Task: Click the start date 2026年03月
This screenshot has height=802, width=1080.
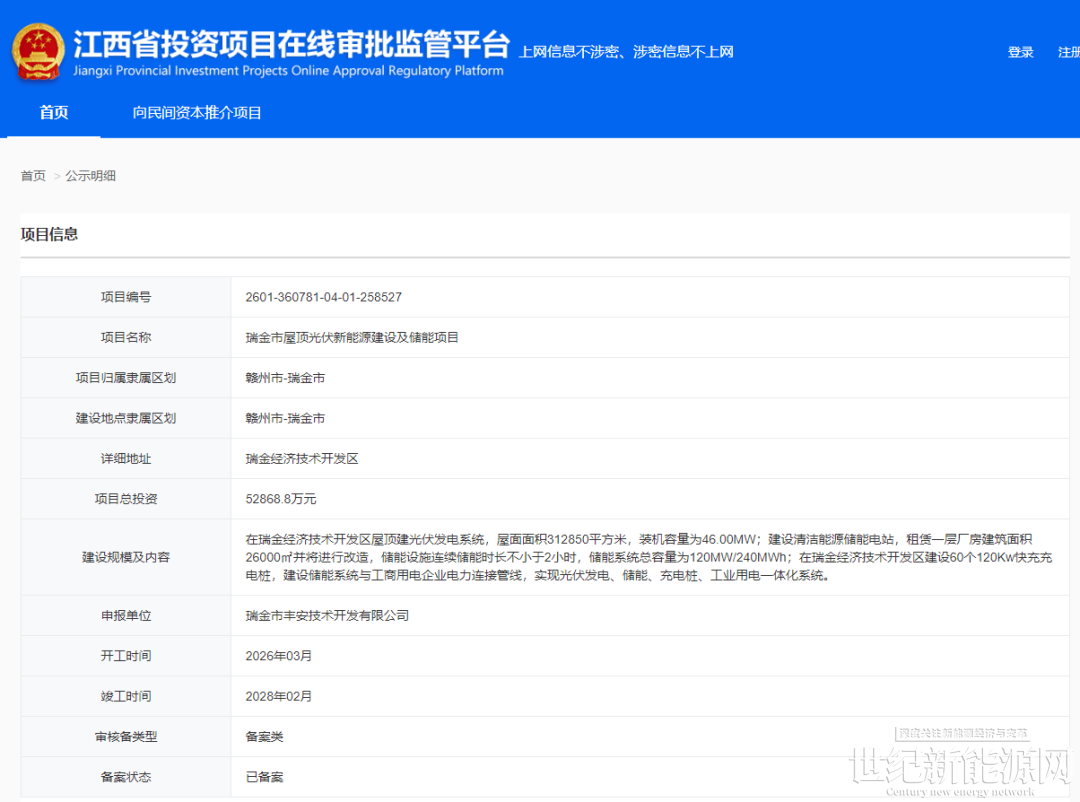Action: coord(278,656)
